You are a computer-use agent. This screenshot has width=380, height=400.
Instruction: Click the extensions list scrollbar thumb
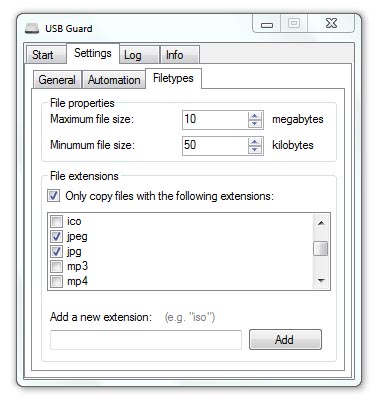point(321,248)
